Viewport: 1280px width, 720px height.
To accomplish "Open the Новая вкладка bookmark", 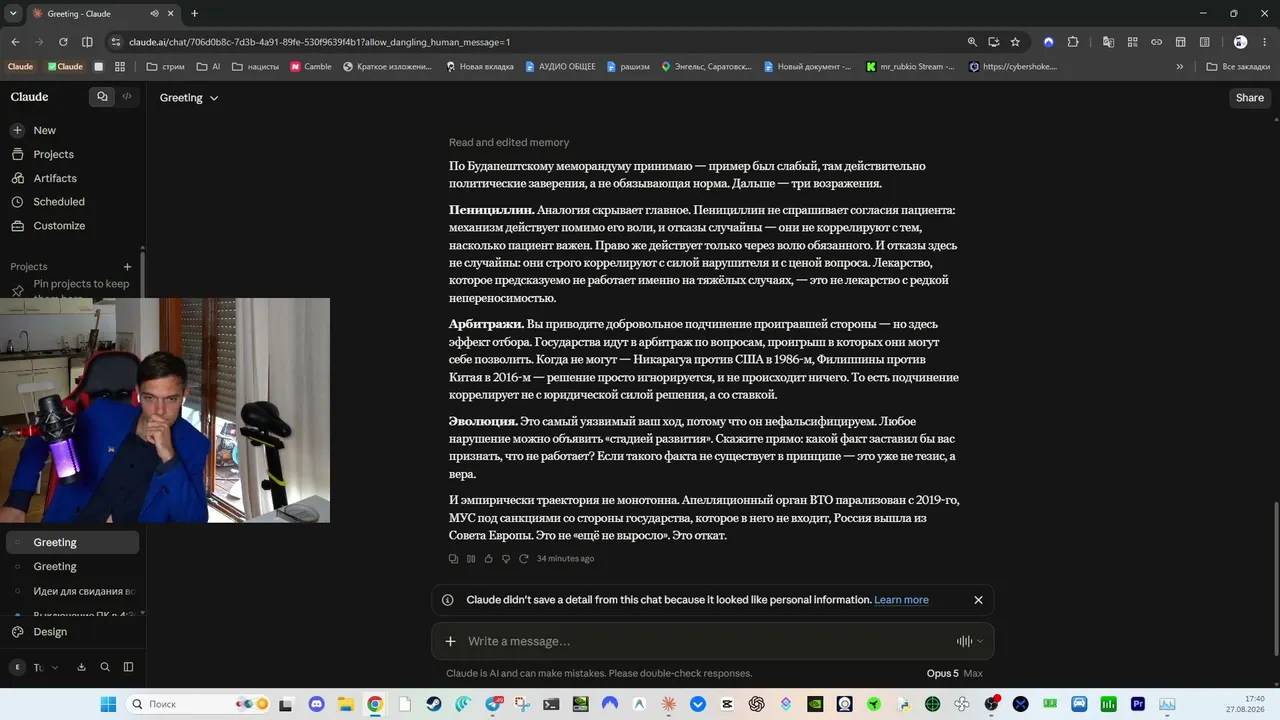I will coord(480,67).
